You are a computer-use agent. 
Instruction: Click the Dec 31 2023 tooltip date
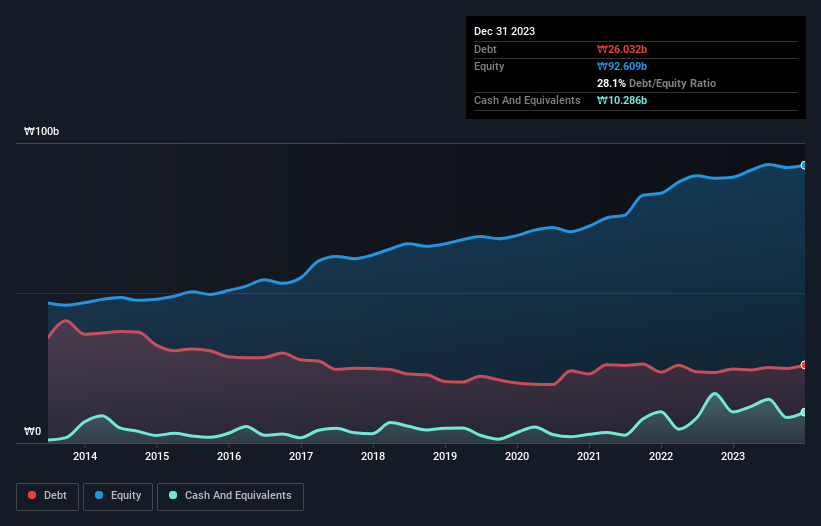click(504, 31)
